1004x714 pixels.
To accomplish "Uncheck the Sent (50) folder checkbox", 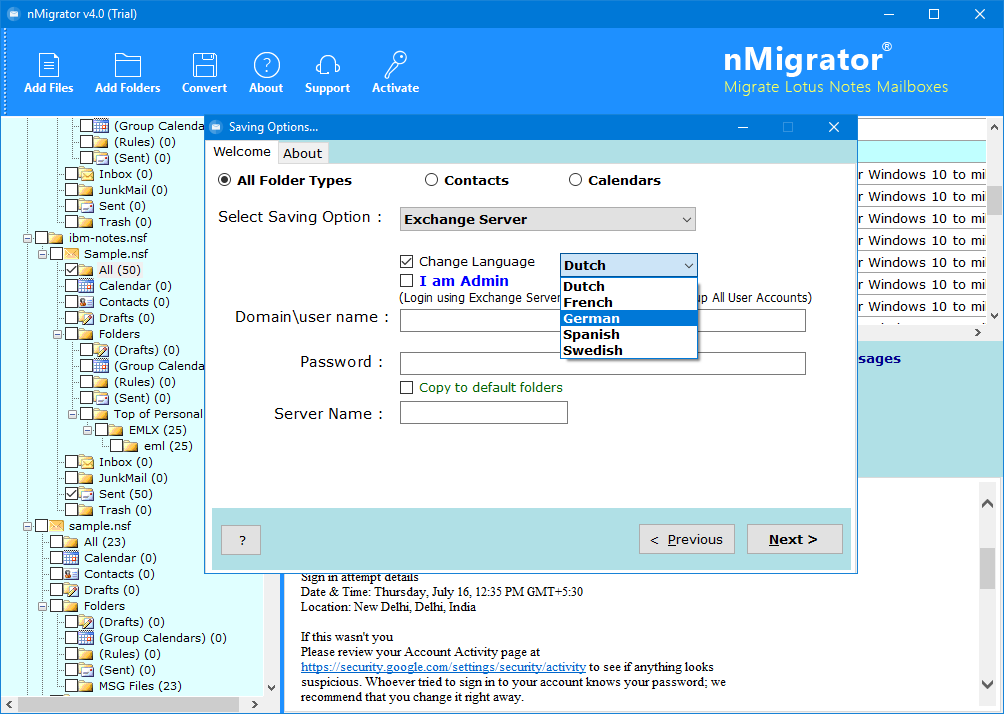I will pyautogui.click(x=72, y=494).
